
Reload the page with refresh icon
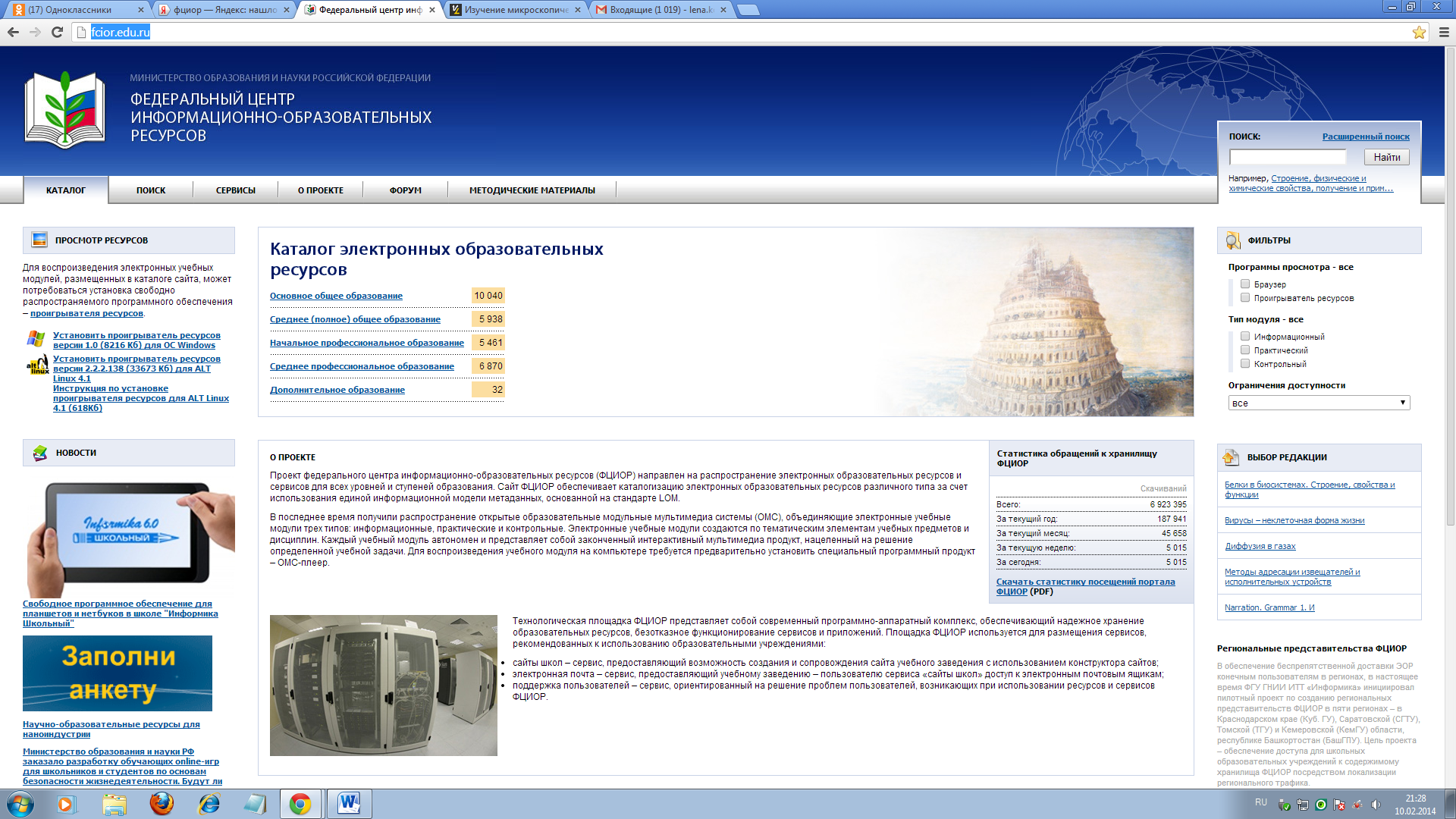(57, 32)
